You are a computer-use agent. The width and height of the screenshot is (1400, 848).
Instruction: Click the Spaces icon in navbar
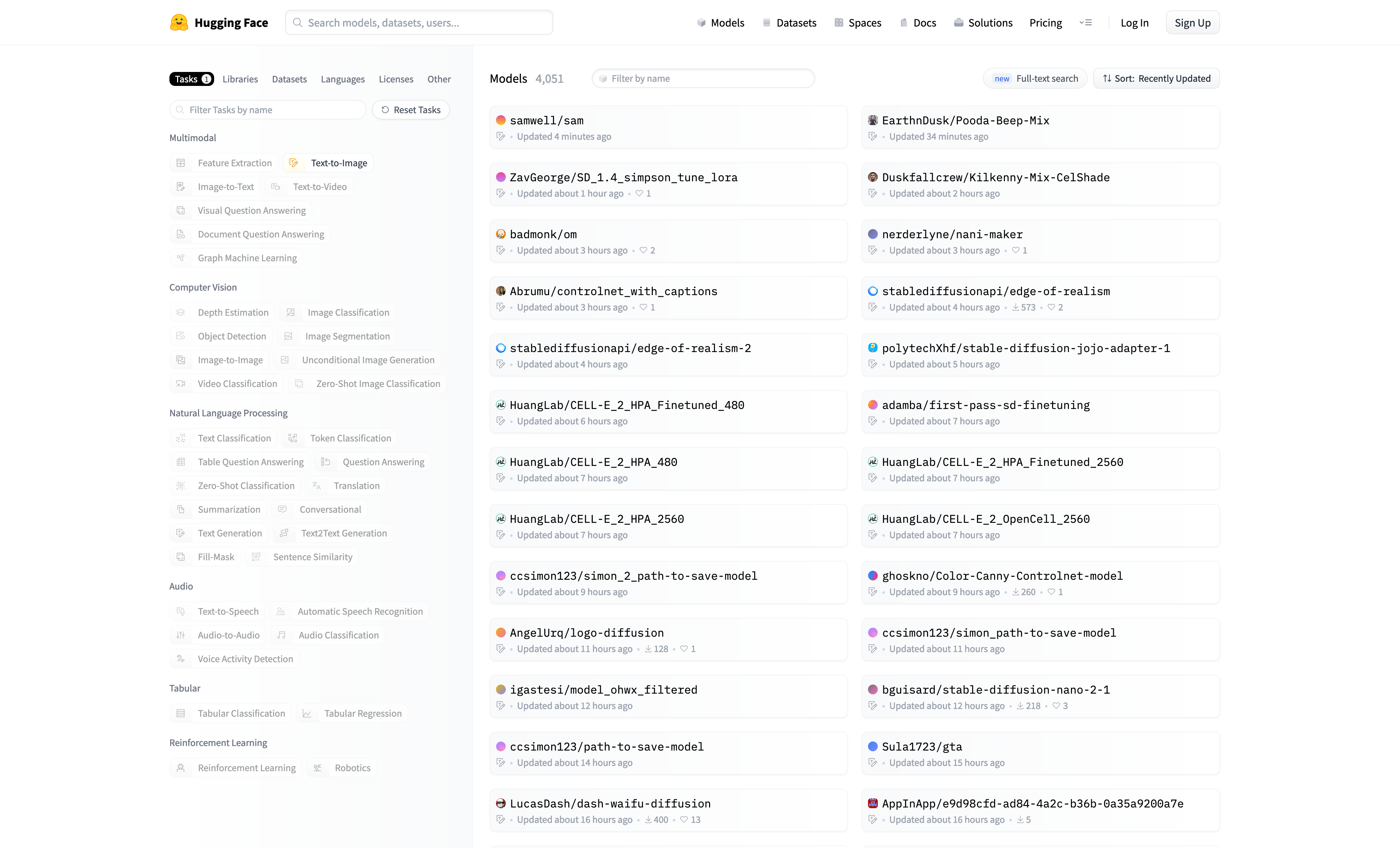[x=839, y=23]
